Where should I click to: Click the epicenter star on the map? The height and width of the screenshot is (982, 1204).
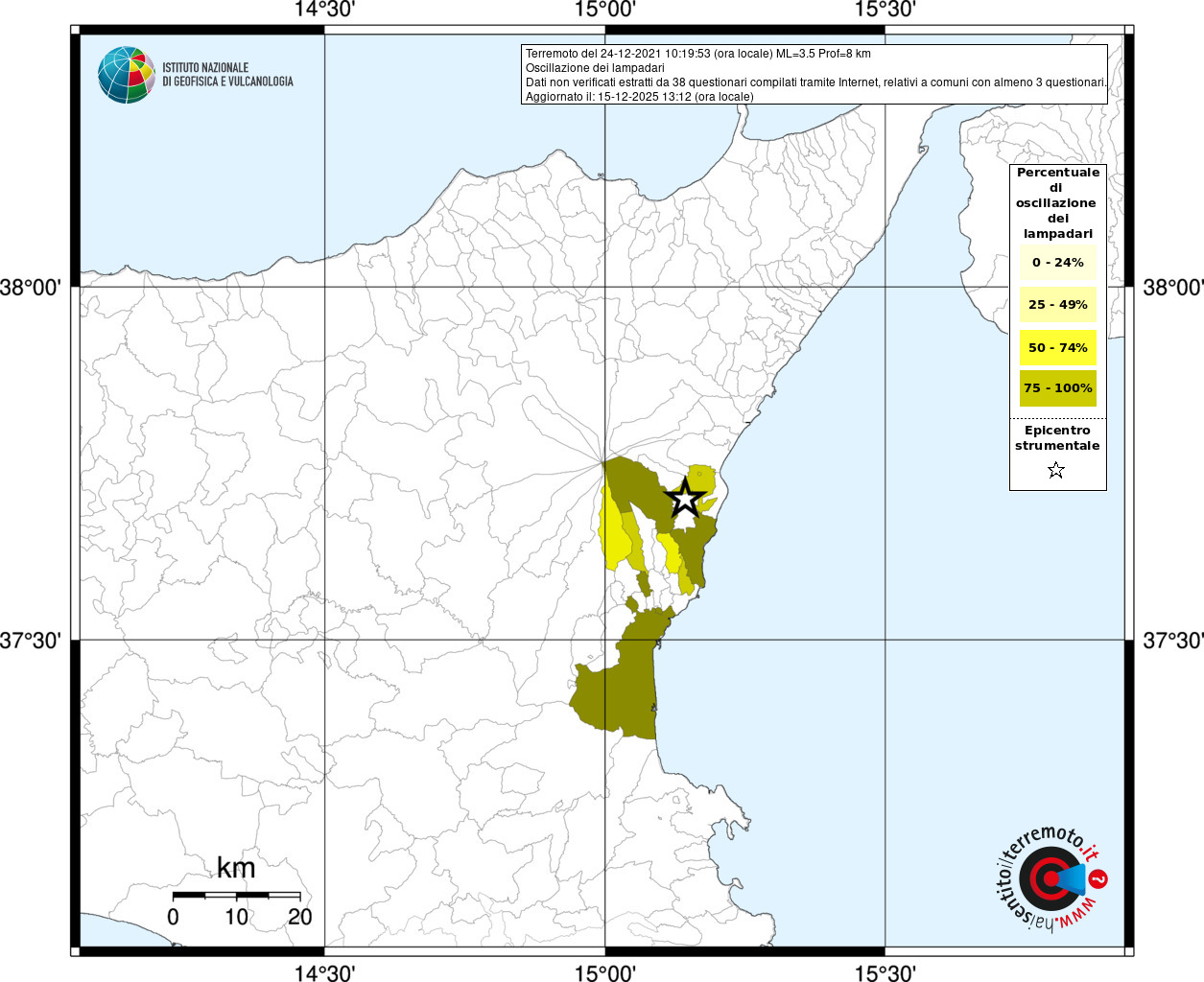point(685,498)
